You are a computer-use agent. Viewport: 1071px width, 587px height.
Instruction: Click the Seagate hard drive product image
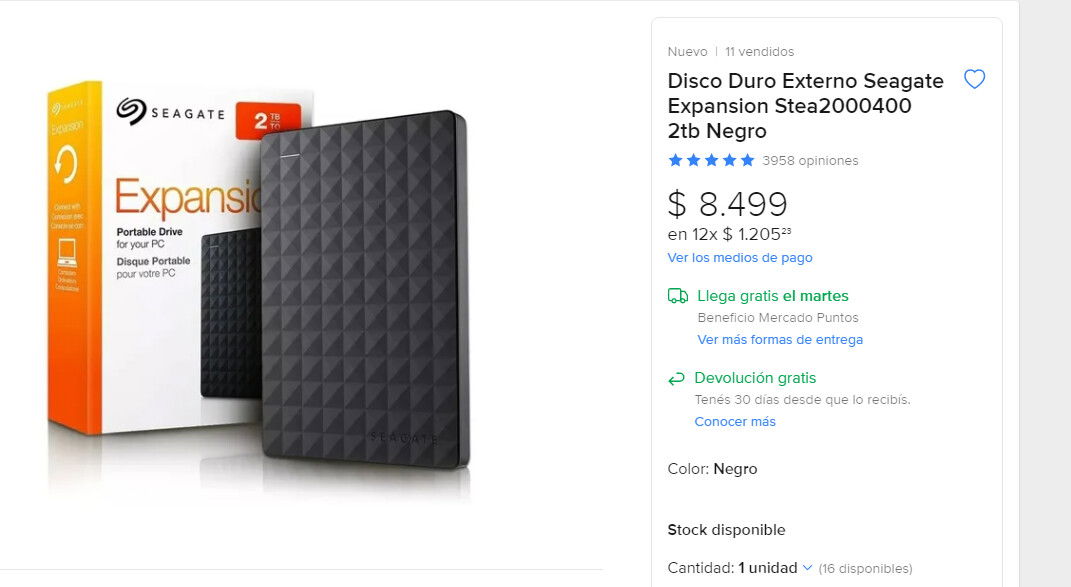364,290
